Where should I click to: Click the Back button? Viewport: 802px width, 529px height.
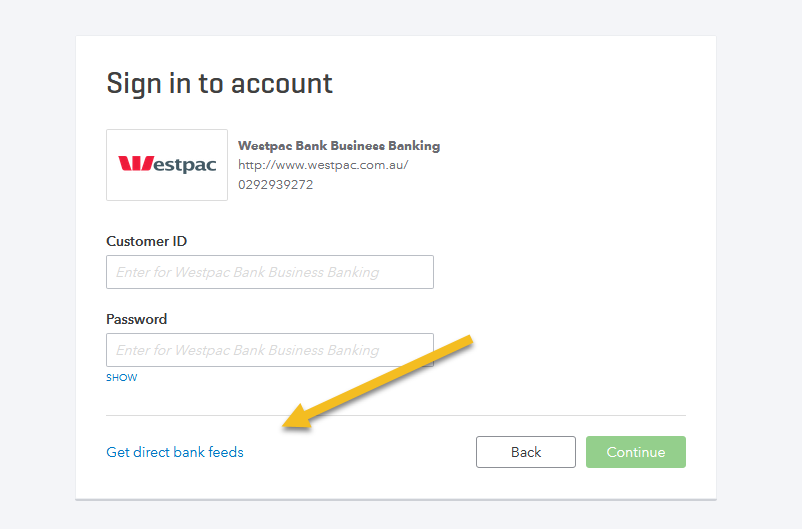[x=526, y=452]
